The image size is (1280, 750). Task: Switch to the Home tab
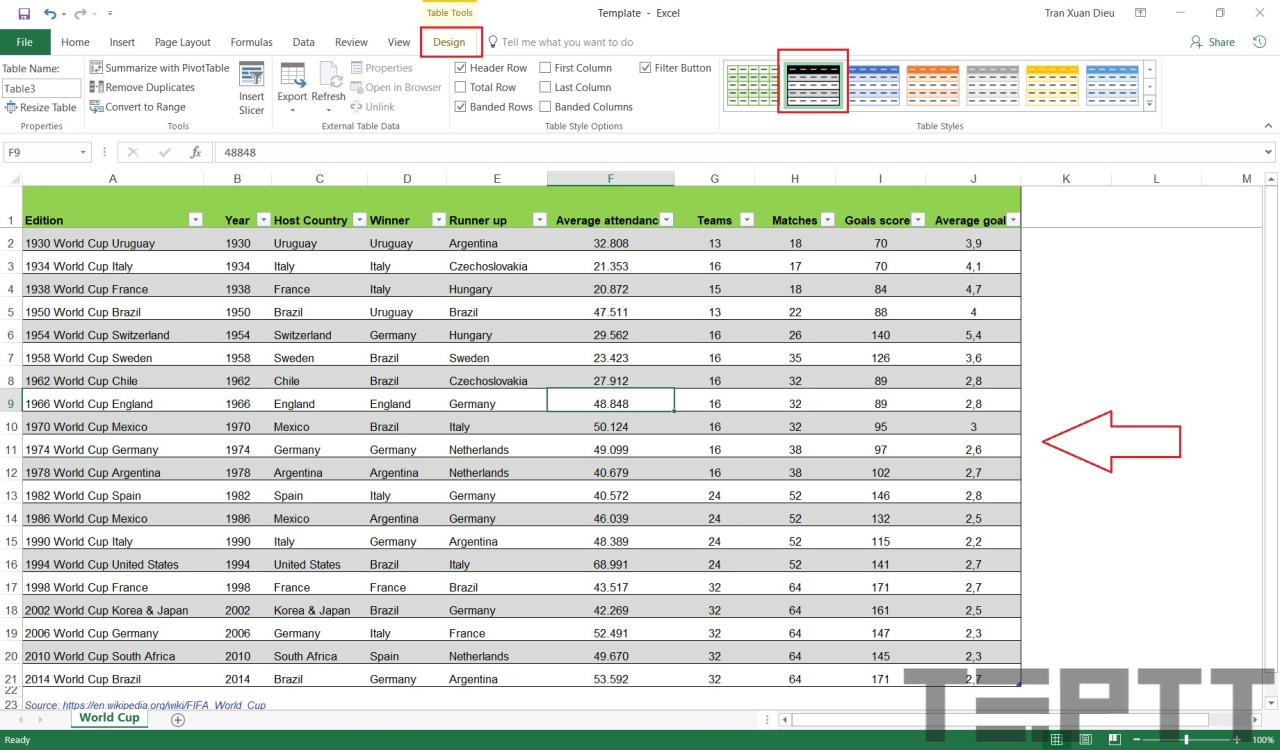75,42
